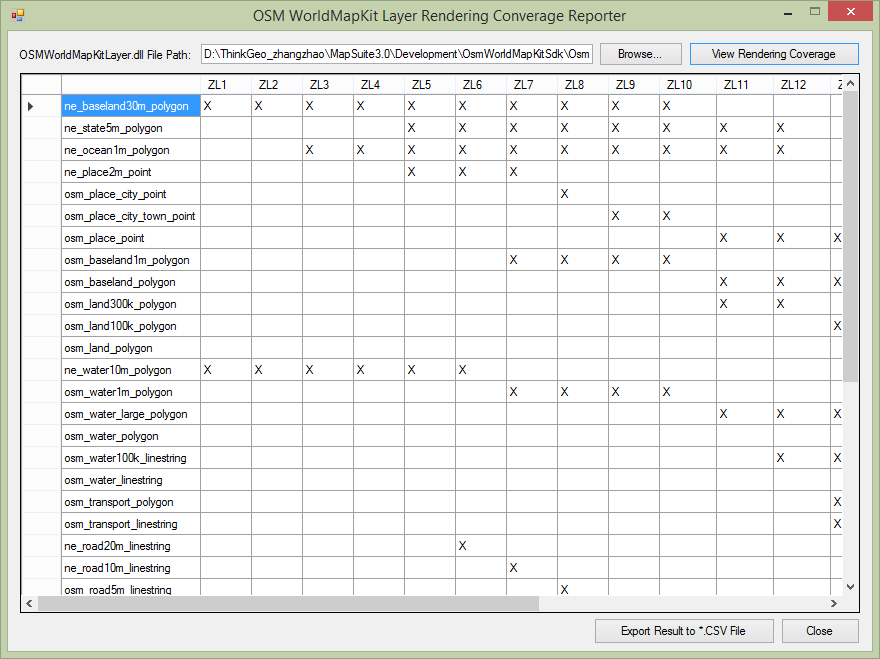Open the application icon menu in the title bar
The image size is (880, 659).
tap(17, 15)
